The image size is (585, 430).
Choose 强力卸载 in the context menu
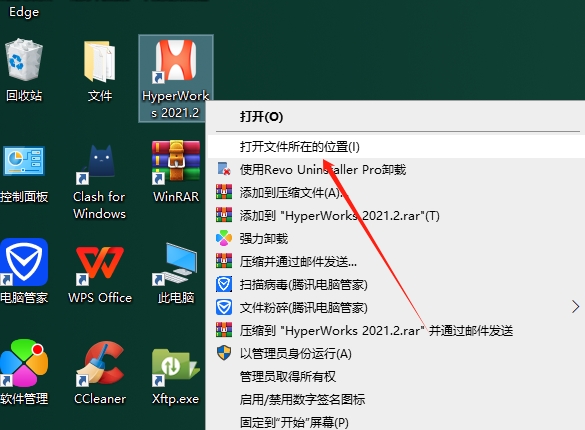[x=395, y=239]
